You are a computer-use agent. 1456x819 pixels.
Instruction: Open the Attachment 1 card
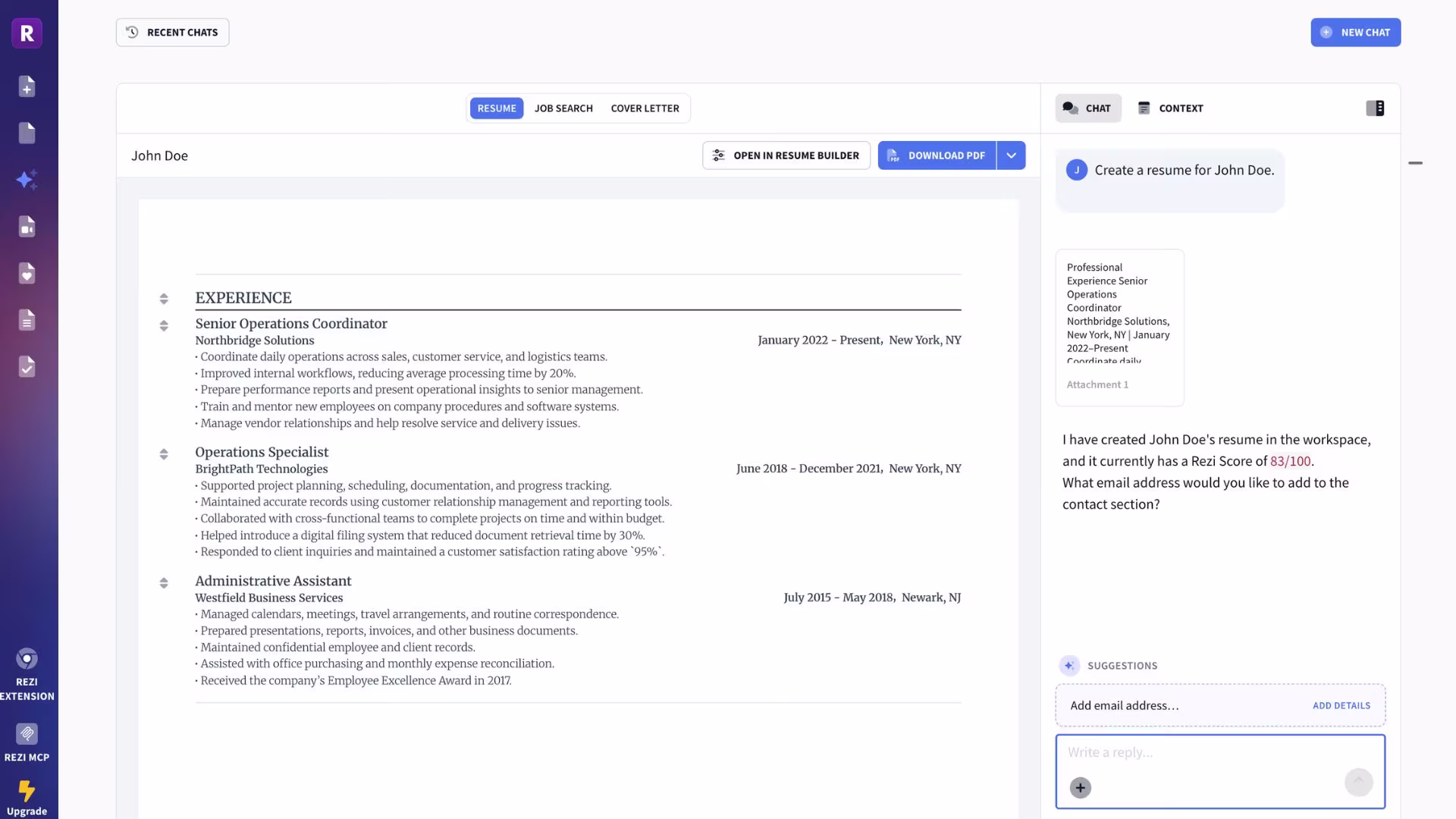(1119, 328)
